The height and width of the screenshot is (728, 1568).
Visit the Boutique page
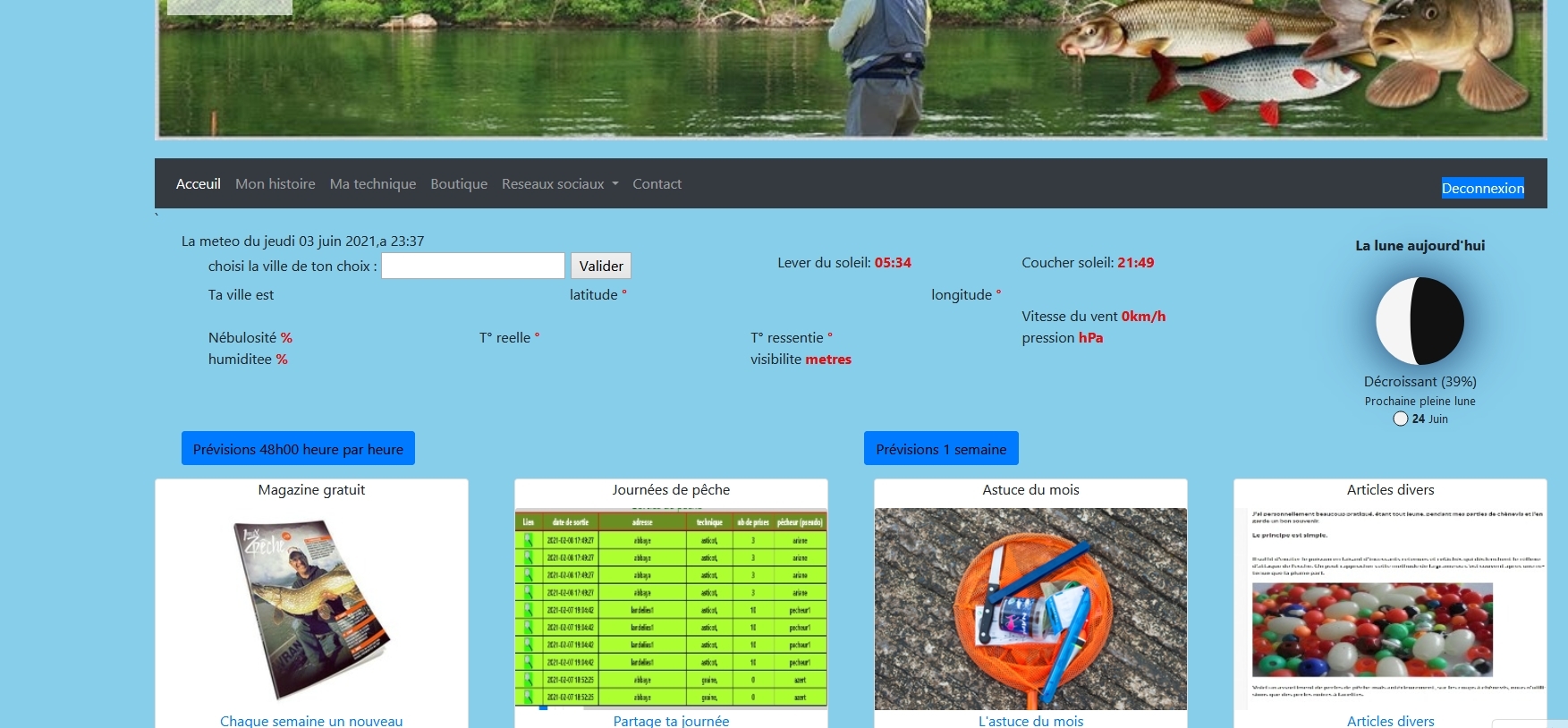pos(459,183)
